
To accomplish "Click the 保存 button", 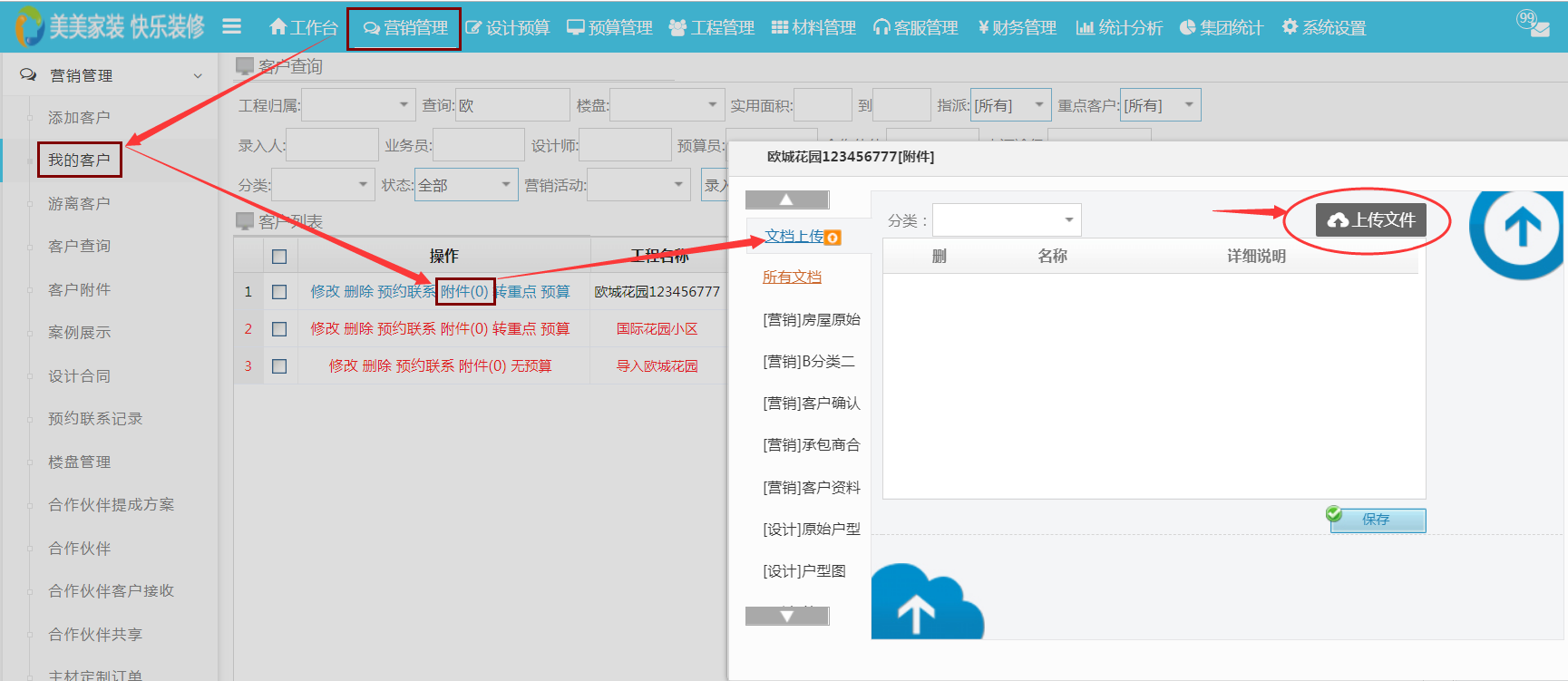I will (1377, 520).
